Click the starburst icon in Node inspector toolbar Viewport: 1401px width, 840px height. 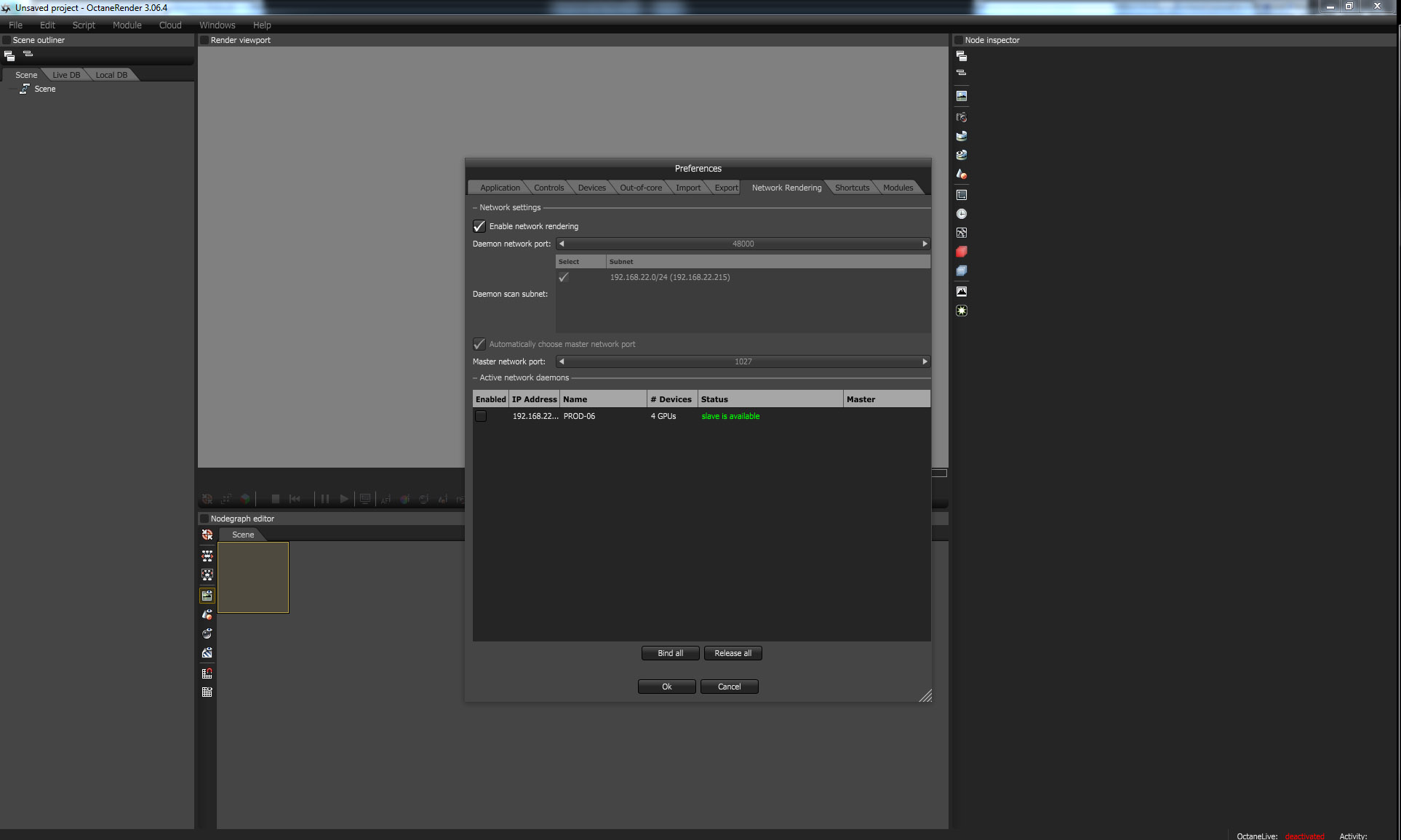(961, 311)
